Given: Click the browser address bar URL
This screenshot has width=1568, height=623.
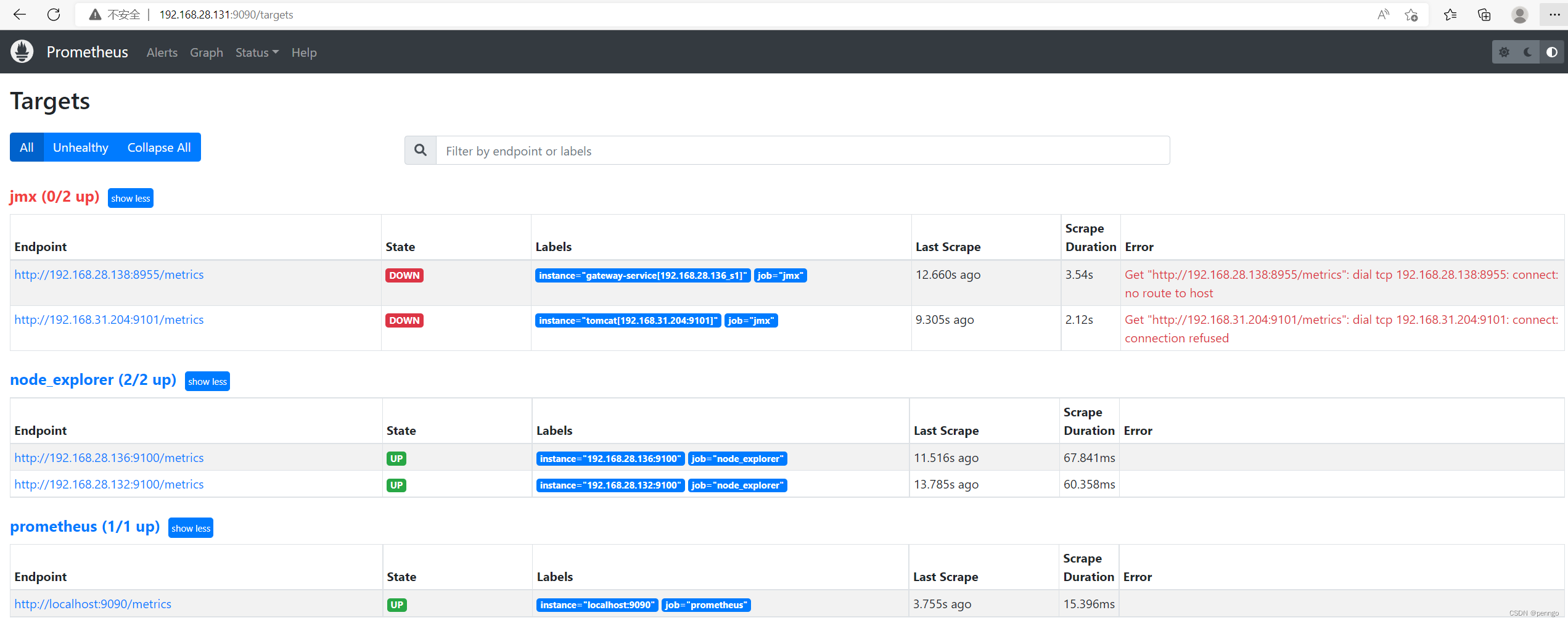Looking at the screenshot, I should (x=226, y=15).
